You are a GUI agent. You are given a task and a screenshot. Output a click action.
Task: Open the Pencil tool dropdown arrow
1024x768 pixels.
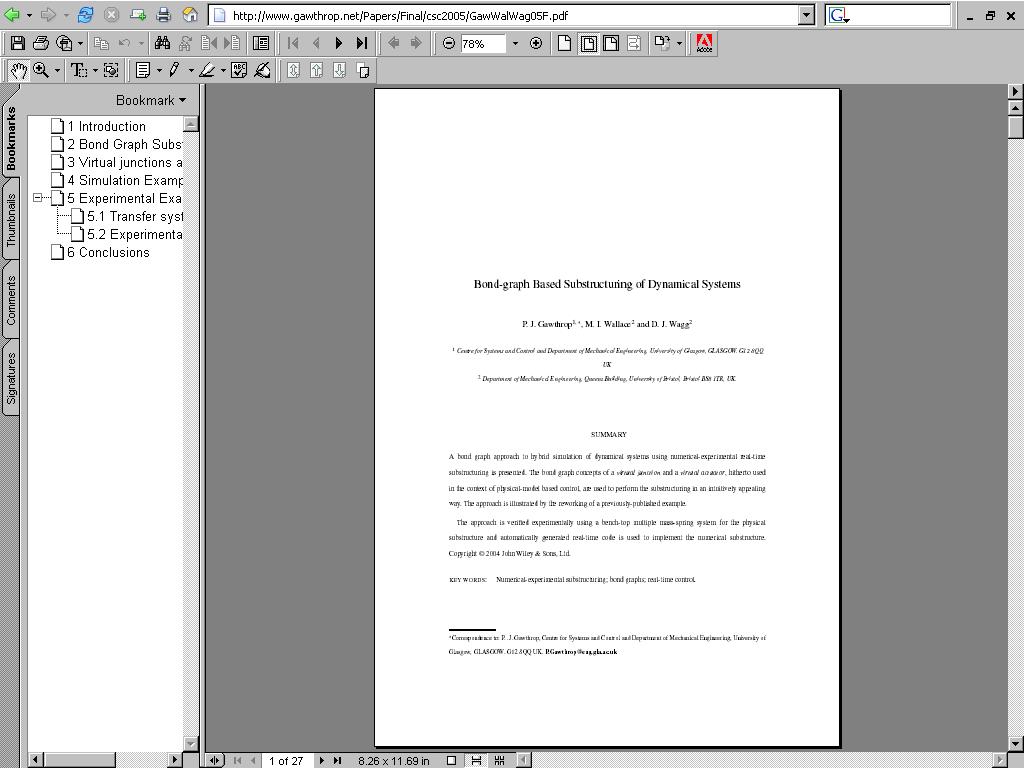[191, 70]
